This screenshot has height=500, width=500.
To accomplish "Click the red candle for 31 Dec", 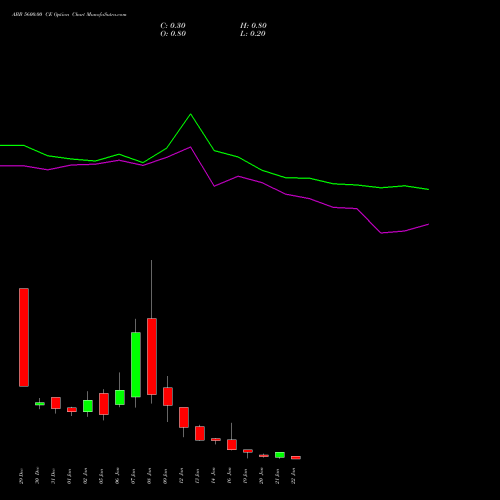I will coord(56,403).
